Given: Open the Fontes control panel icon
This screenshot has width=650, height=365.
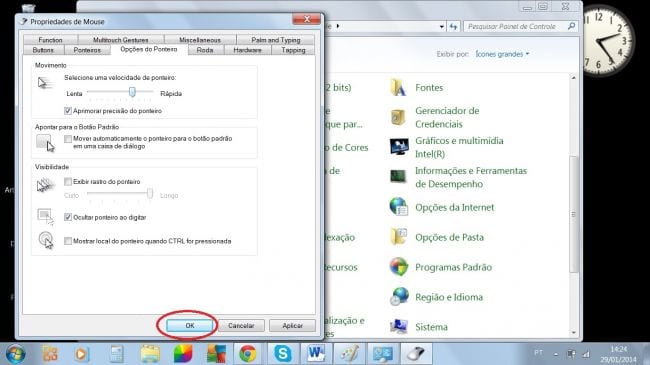Looking at the screenshot, I should 398,88.
